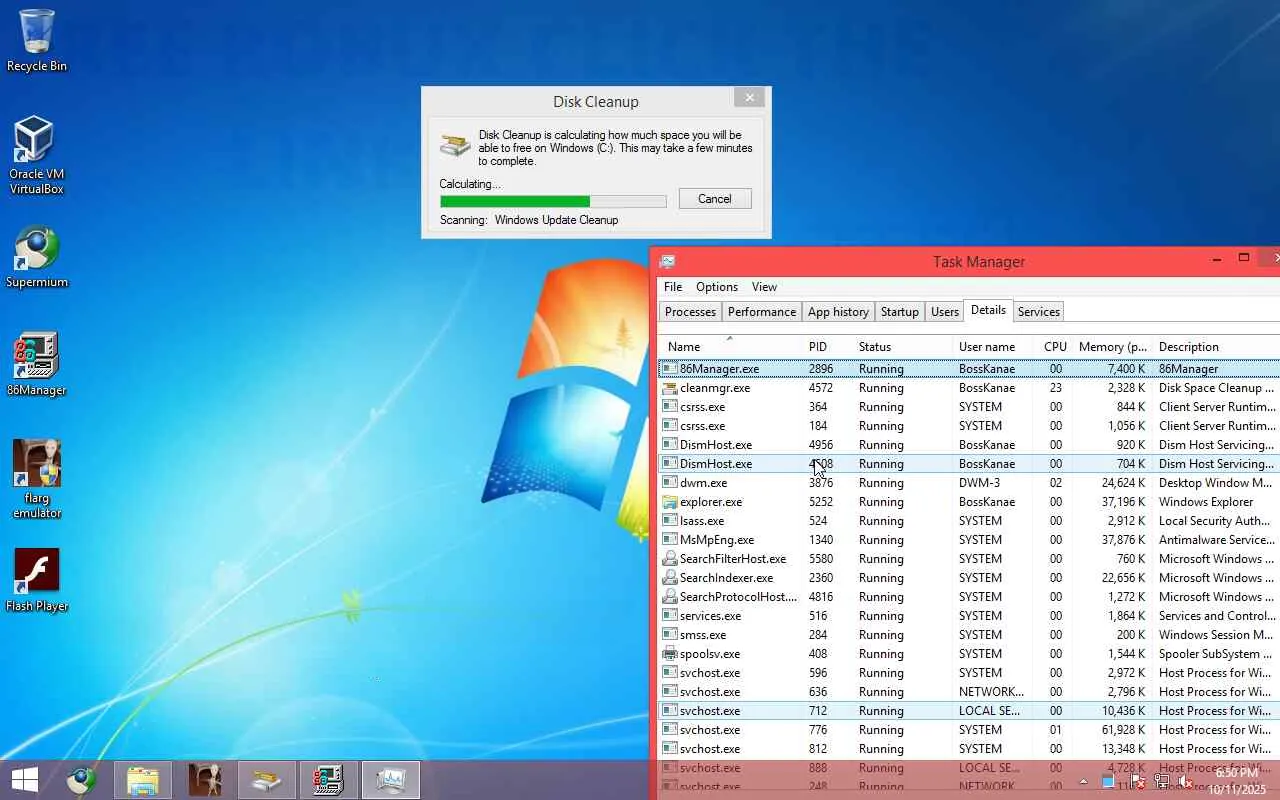Click the spoolsv.exe printer icon
The height and width of the screenshot is (800, 1280).
pos(670,654)
